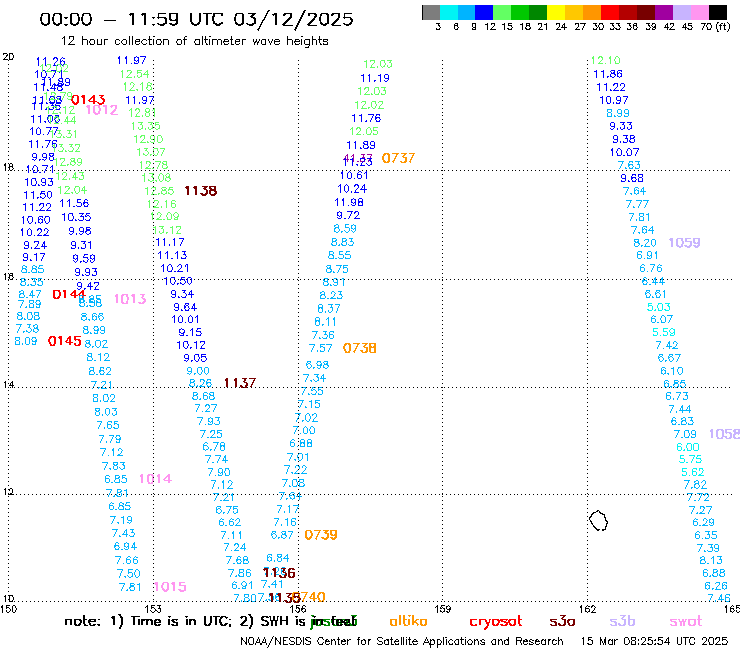
Task: Click the wave height value 12.05
Action: pos(364,131)
